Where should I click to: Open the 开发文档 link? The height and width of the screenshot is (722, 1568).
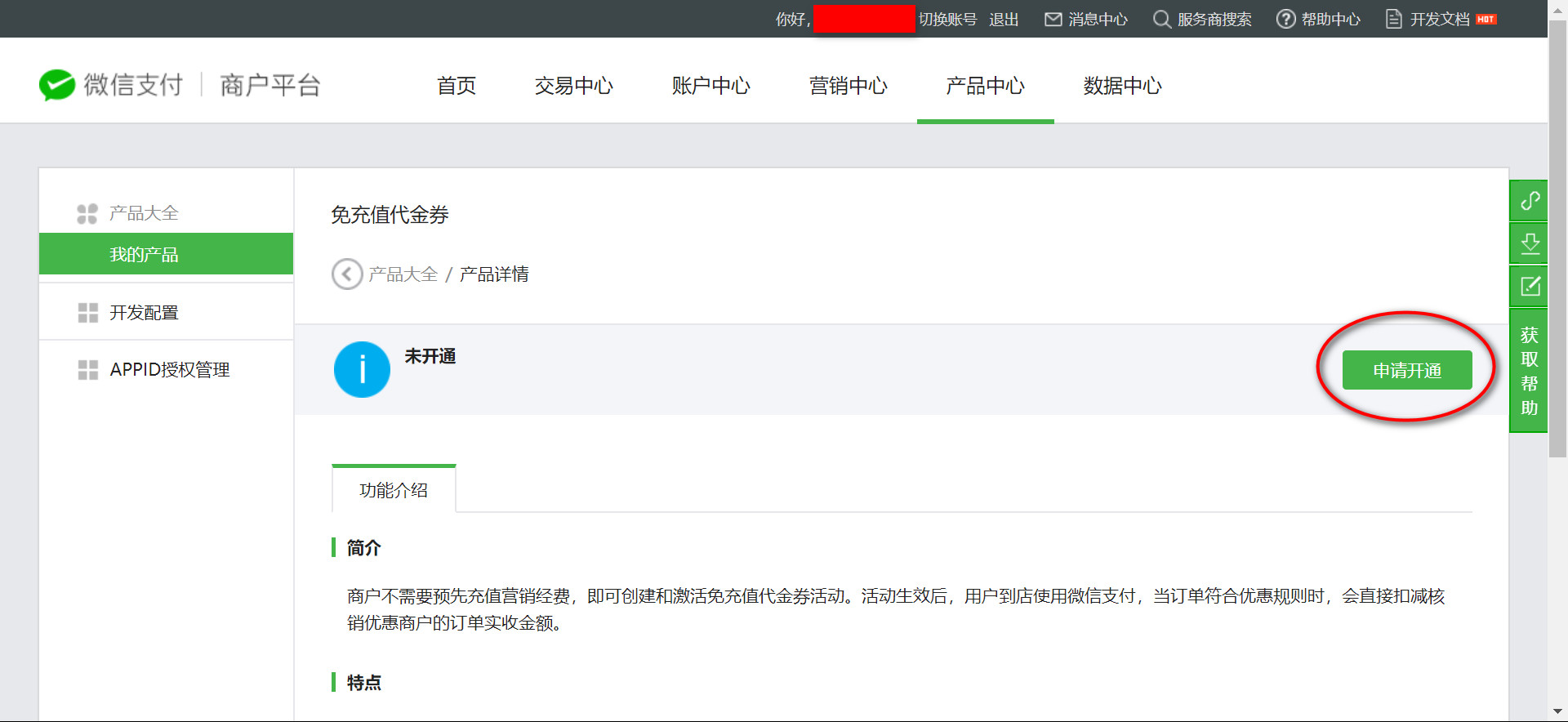(x=1440, y=19)
